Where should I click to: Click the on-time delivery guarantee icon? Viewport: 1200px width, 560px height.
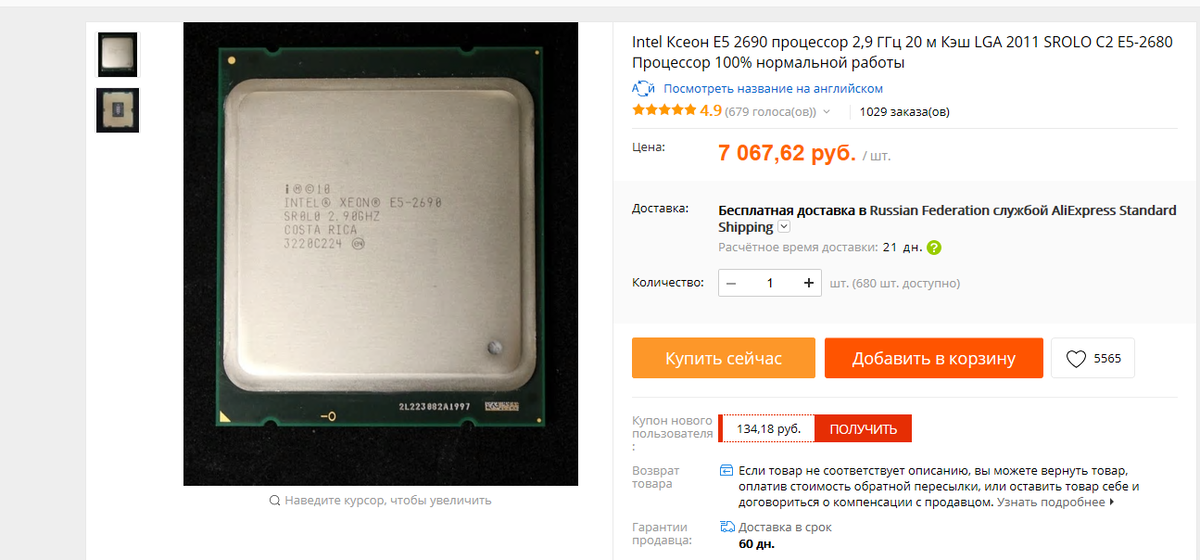727,527
